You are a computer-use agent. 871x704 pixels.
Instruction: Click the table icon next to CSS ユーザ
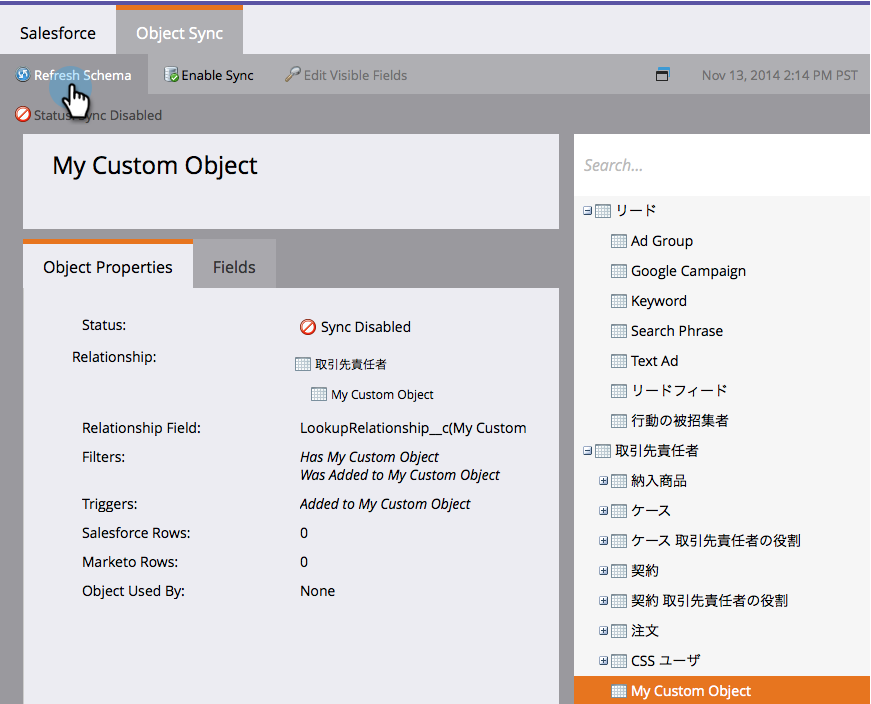(619, 661)
